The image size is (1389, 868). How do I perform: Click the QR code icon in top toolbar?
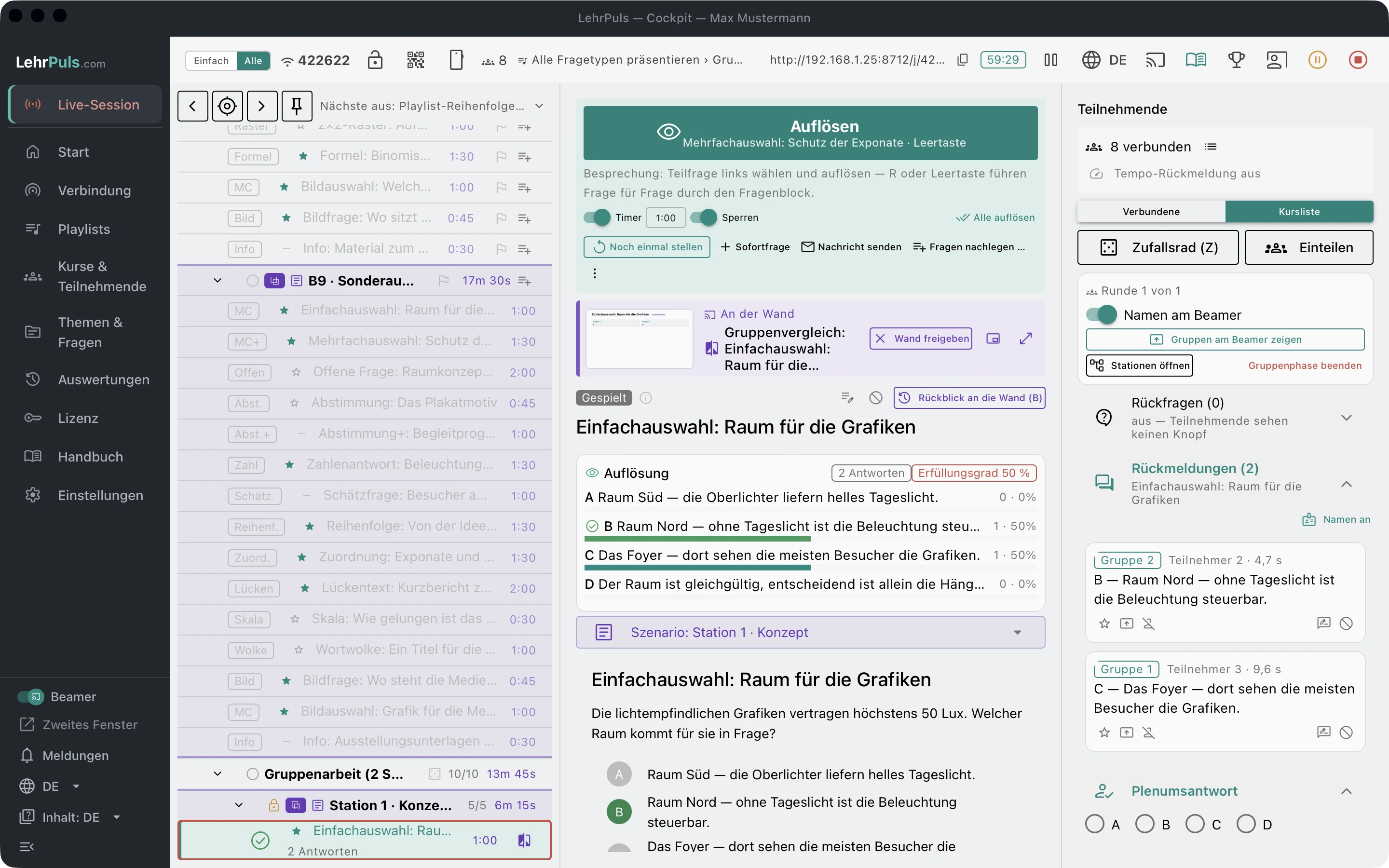(x=416, y=60)
